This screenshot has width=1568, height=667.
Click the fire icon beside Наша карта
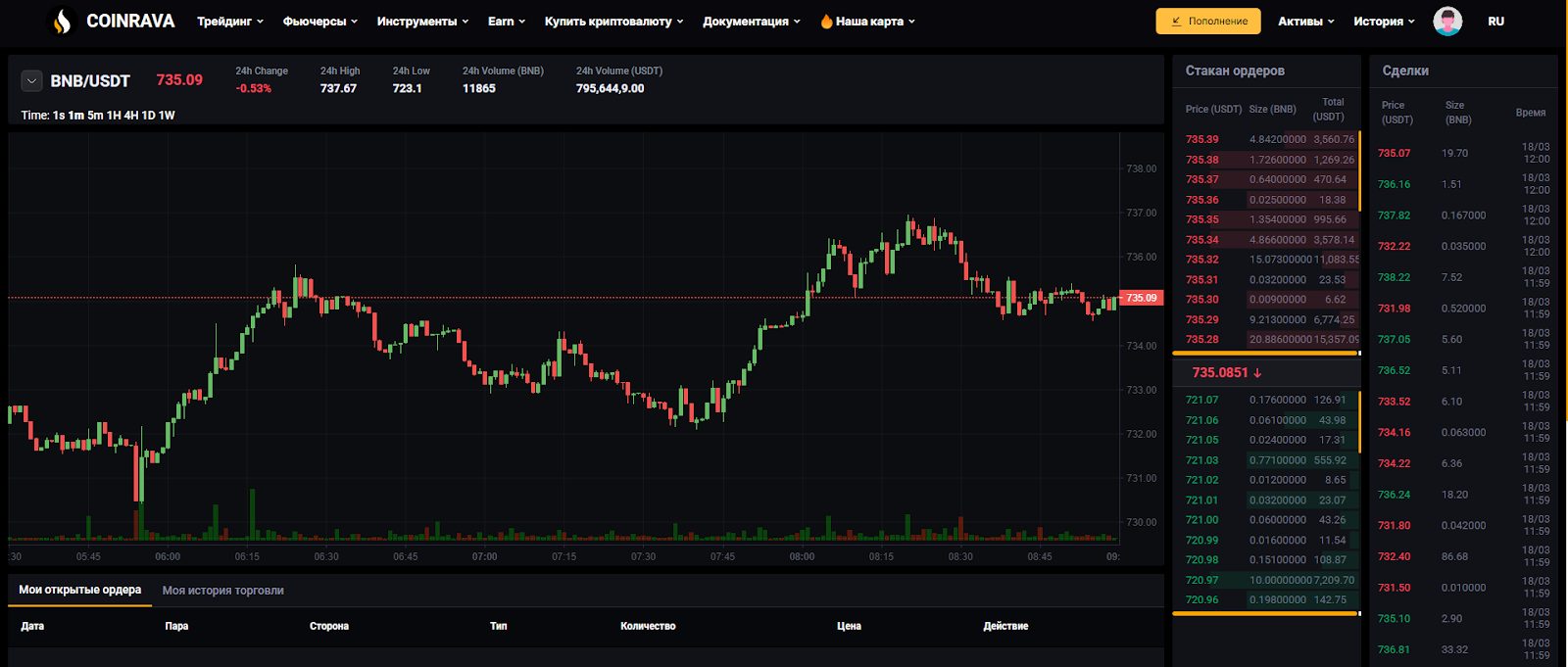click(826, 22)
